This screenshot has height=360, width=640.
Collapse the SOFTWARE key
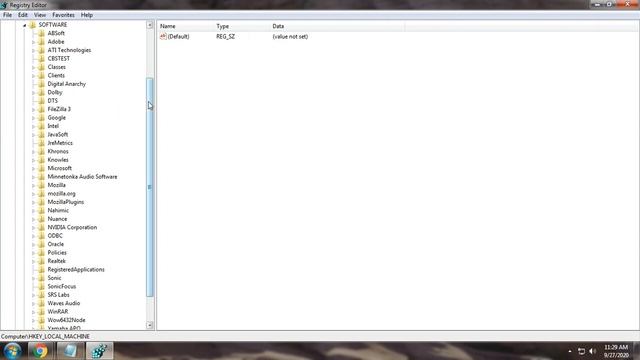[x=24, y=25]
